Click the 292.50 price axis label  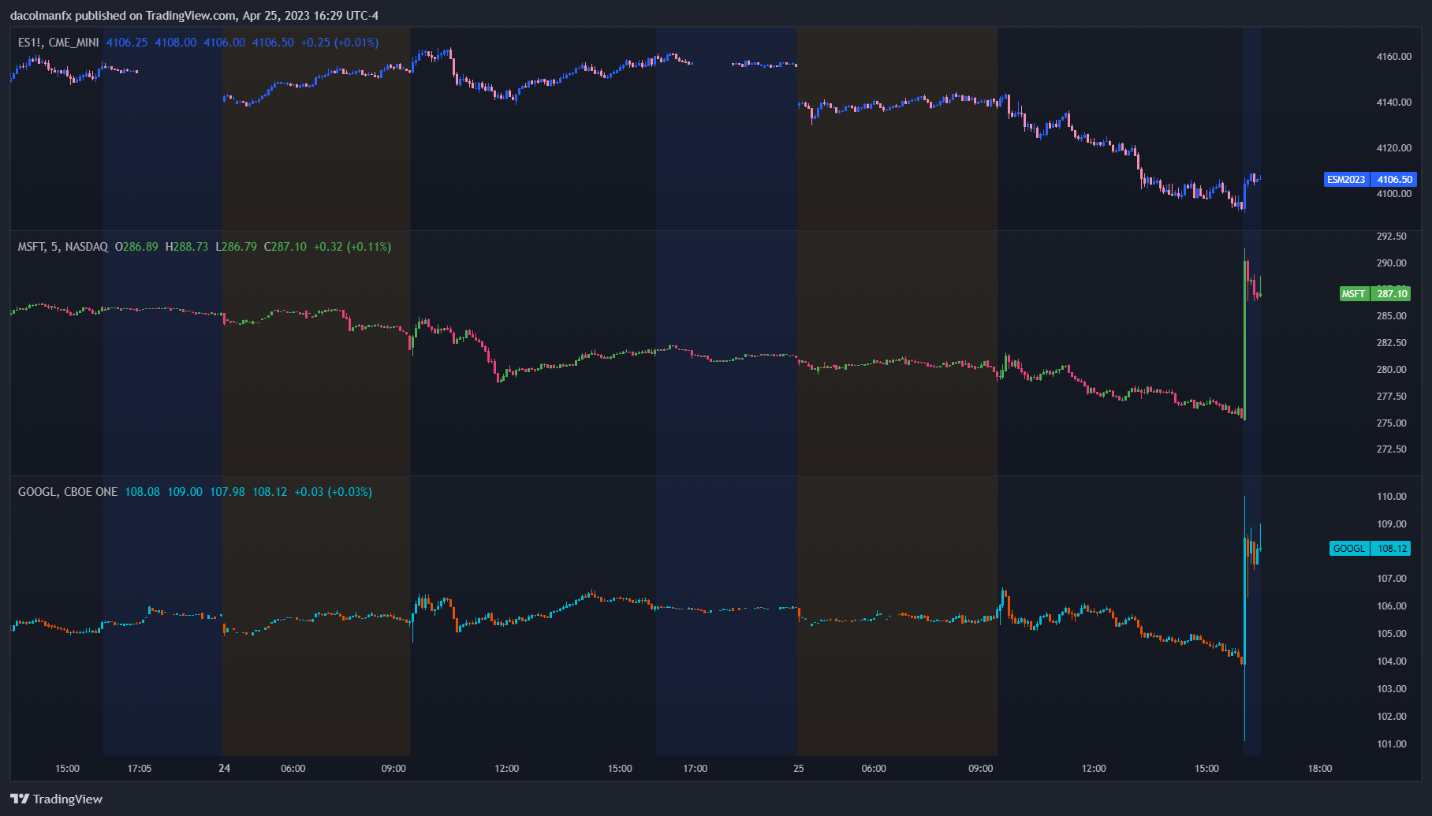(x=1392, y=236)
